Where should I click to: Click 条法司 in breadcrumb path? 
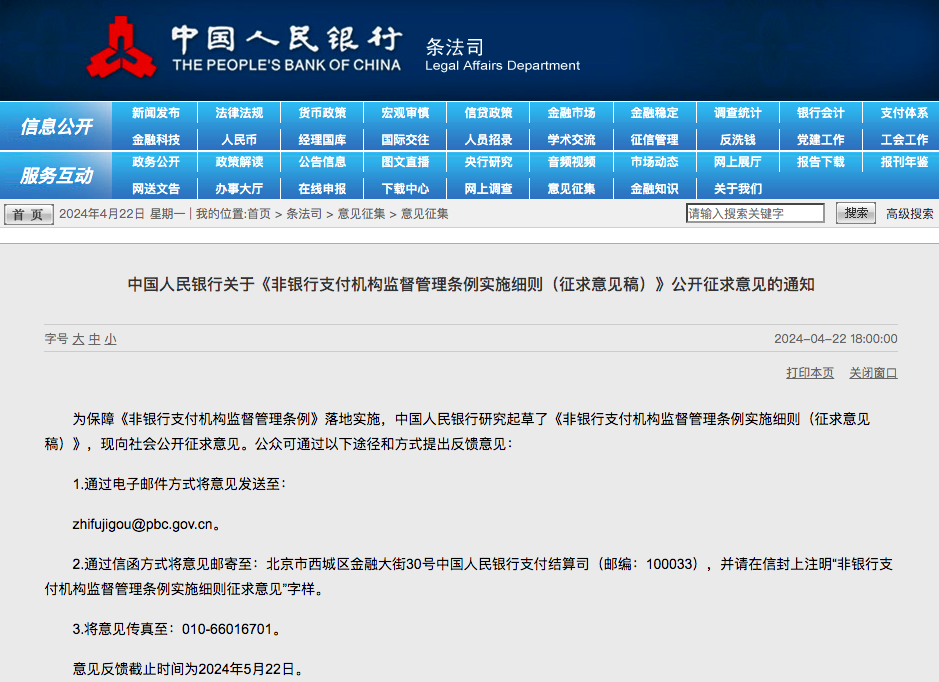(304, 214)
